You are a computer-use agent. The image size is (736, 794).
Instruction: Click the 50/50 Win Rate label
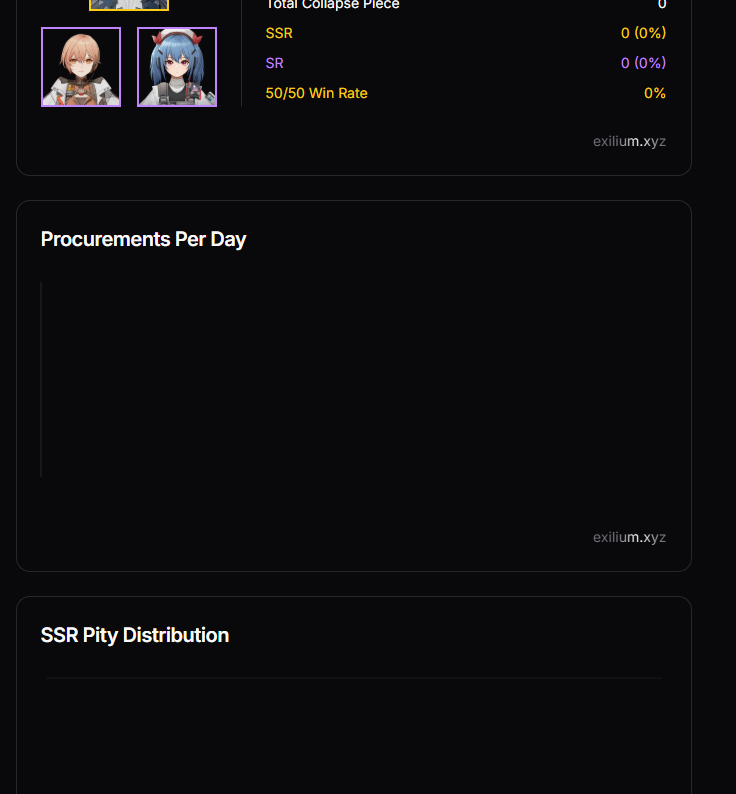tap(317, 93)
